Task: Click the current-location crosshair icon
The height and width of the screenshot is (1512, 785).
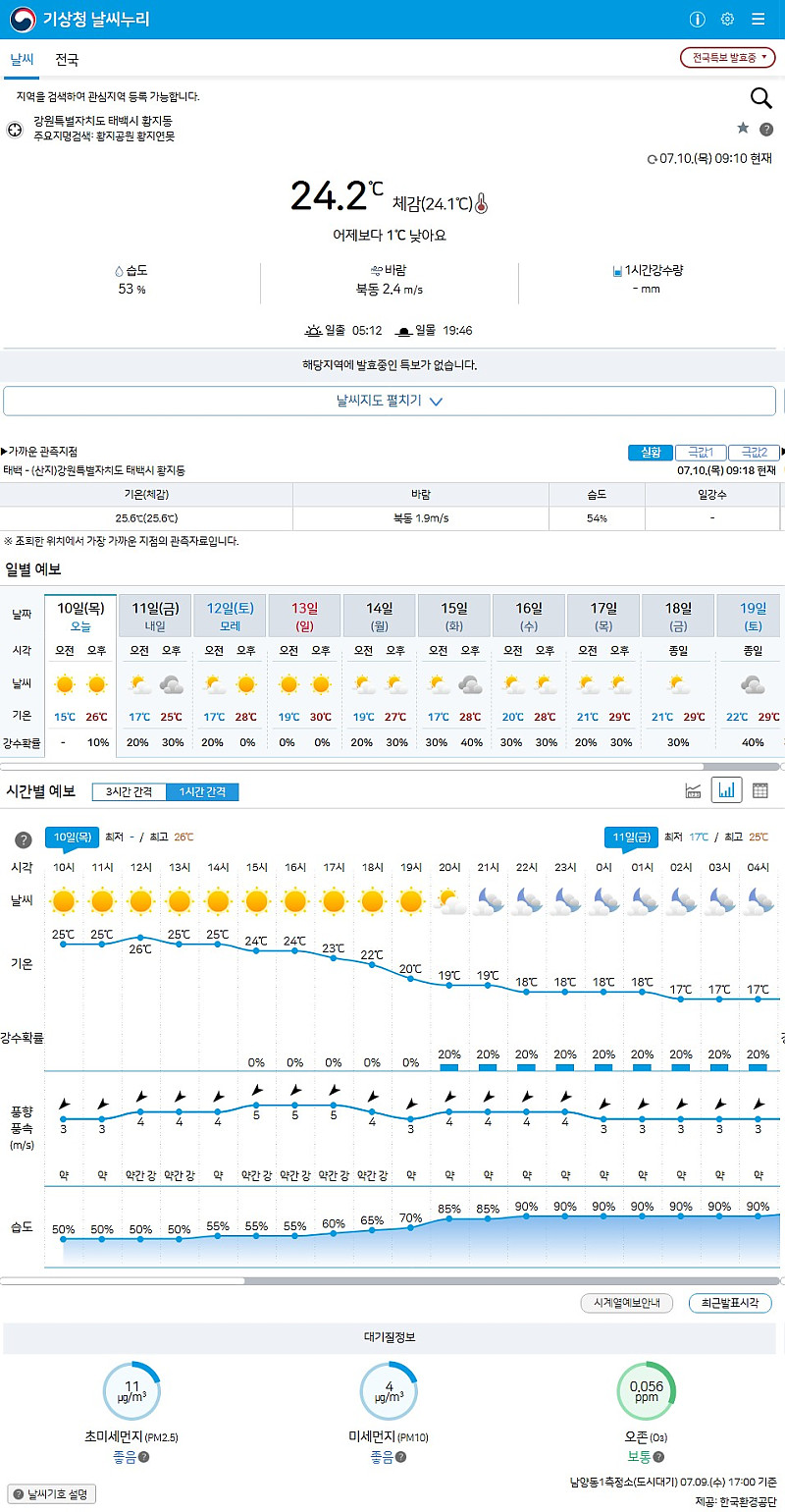Action: click(x=14, y=129)
